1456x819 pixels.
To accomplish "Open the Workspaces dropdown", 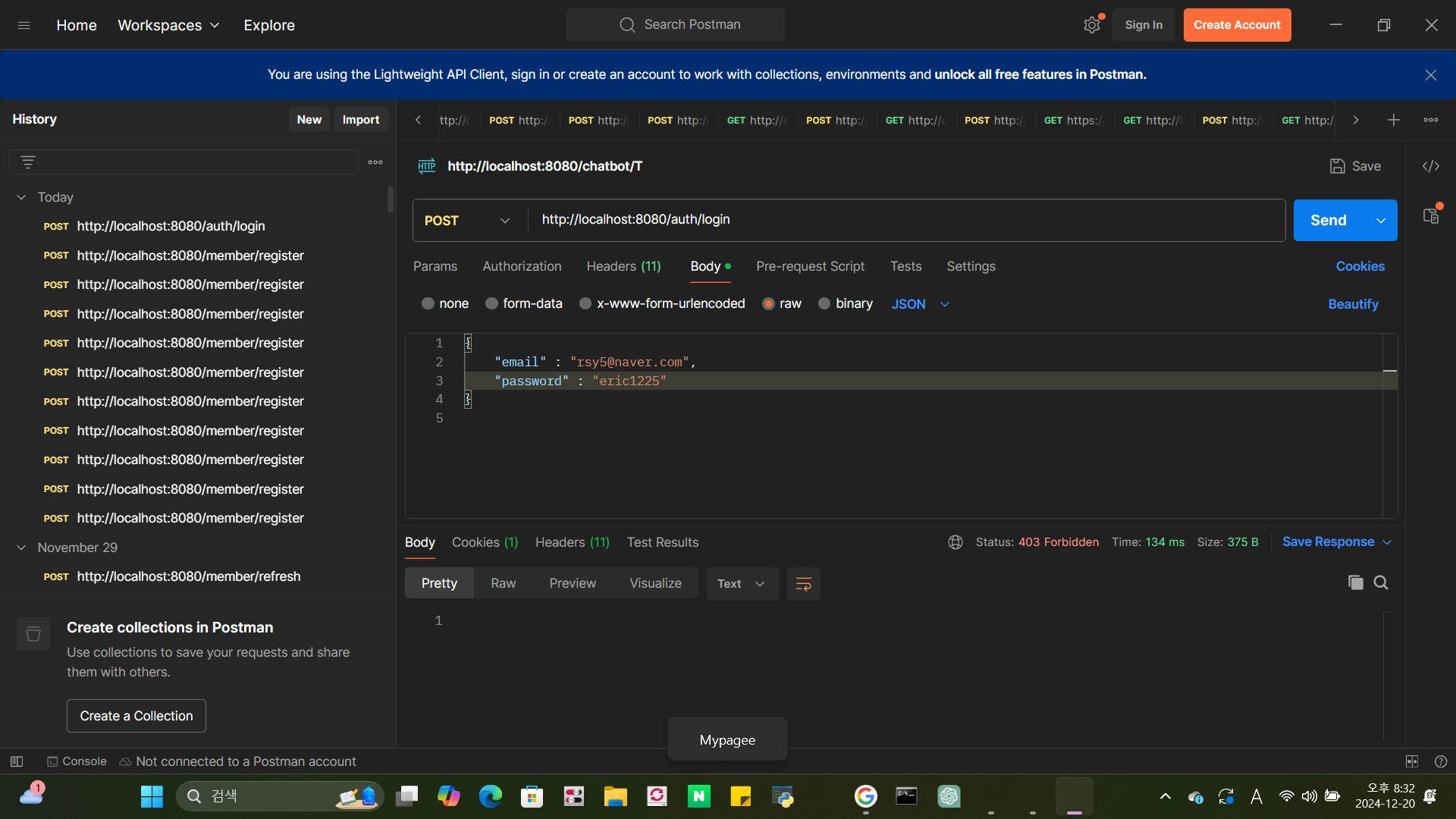I will coord(168,25).
